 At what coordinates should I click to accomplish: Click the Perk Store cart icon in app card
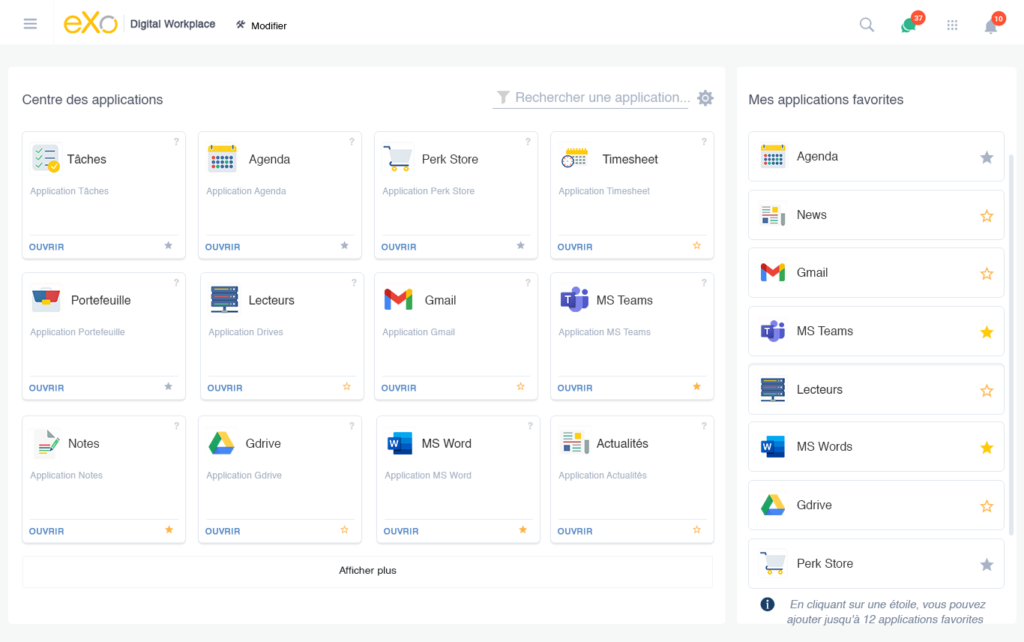(398, 159)
